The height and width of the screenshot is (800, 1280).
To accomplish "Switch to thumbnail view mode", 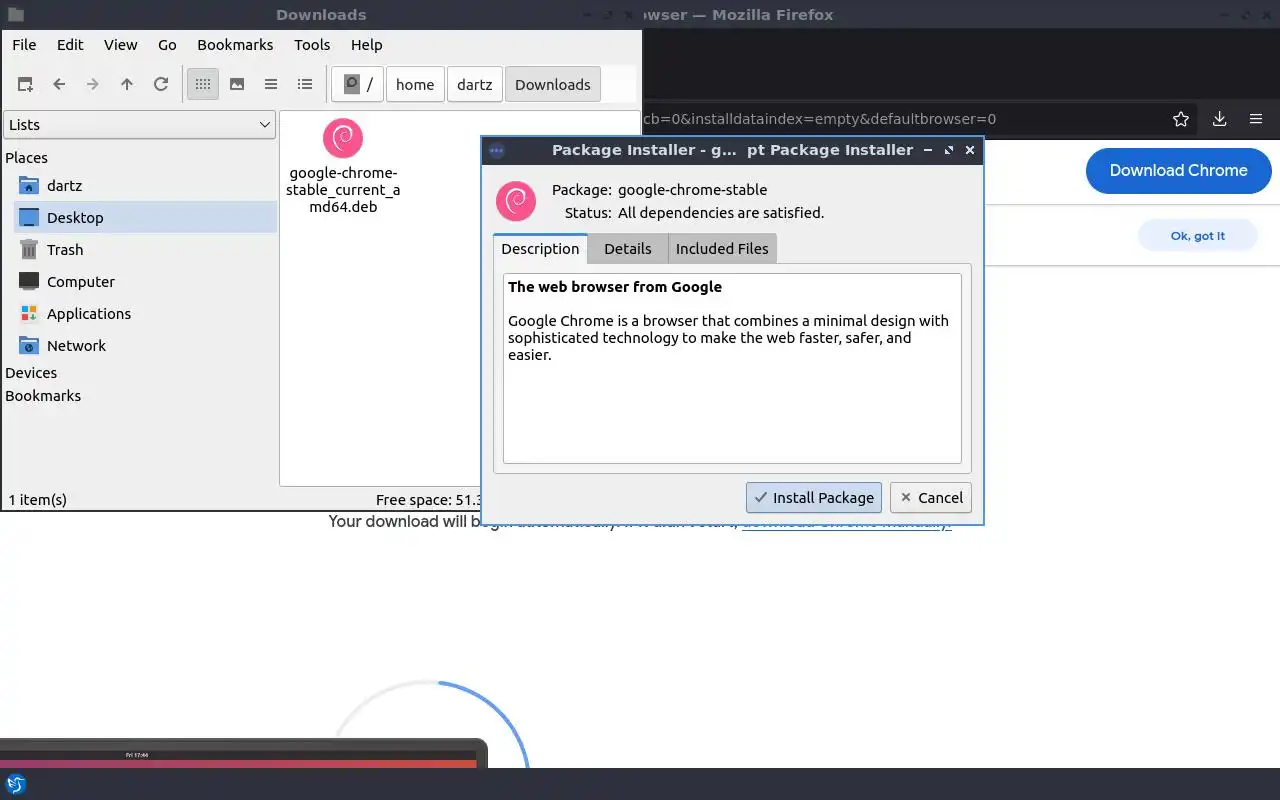I will pyautogui.click(x=237, y=85).
